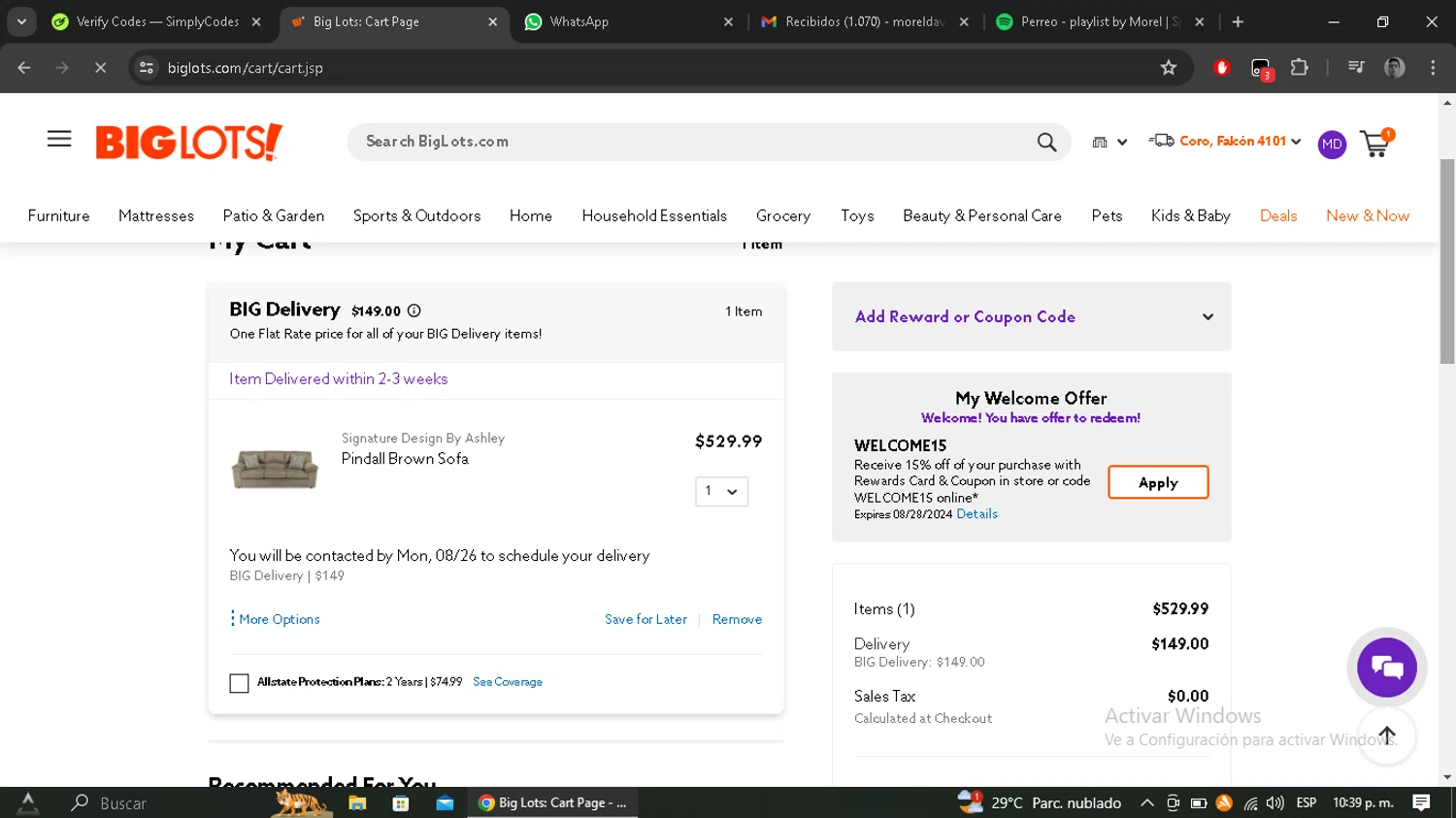Screen dimensions: 1456x818
Task: Open the Sports & Outdoors category
Action: 416,215
